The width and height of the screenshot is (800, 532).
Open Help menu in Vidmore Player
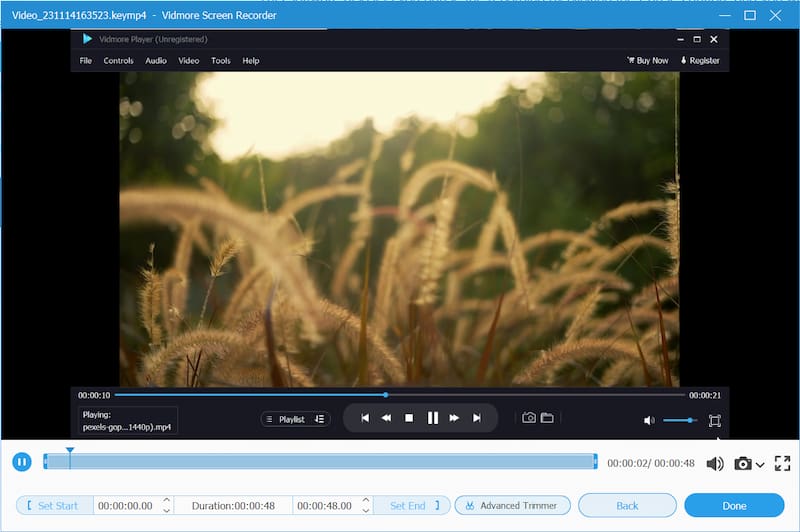[251, 61]
